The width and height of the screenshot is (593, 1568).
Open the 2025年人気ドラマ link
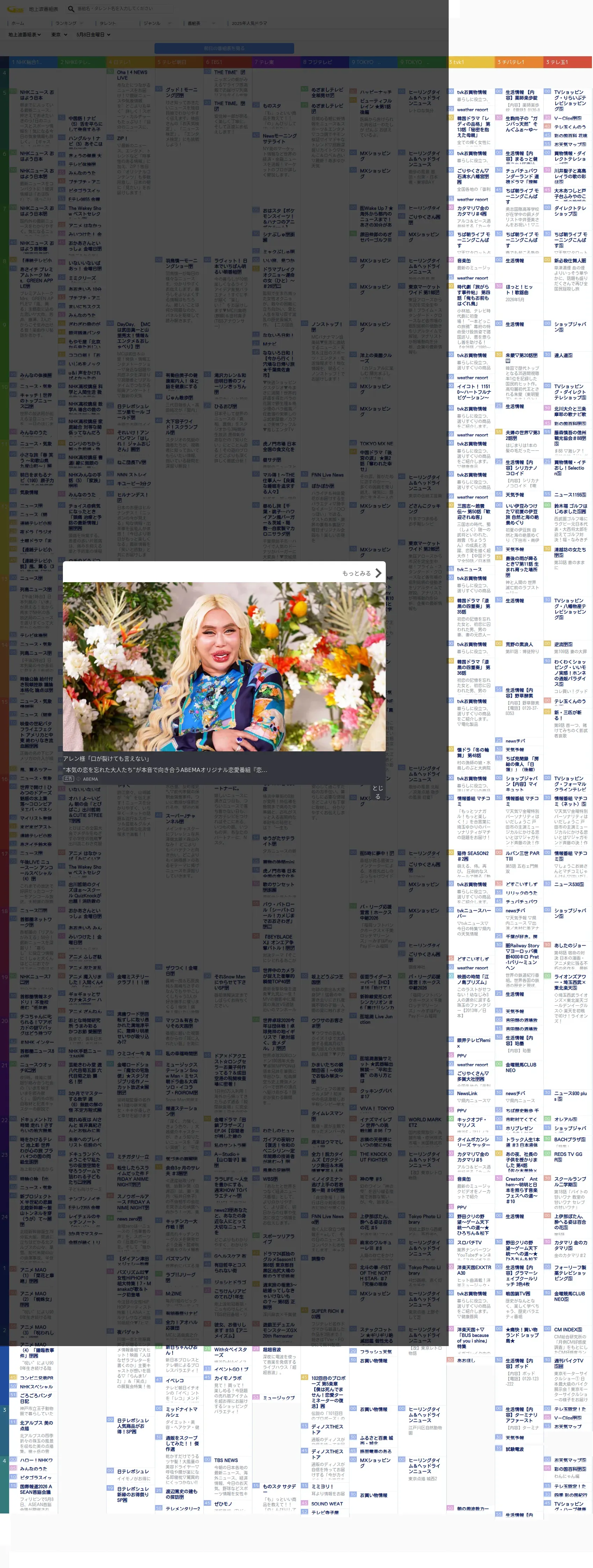pyautogui.click(x=249, y=23)
